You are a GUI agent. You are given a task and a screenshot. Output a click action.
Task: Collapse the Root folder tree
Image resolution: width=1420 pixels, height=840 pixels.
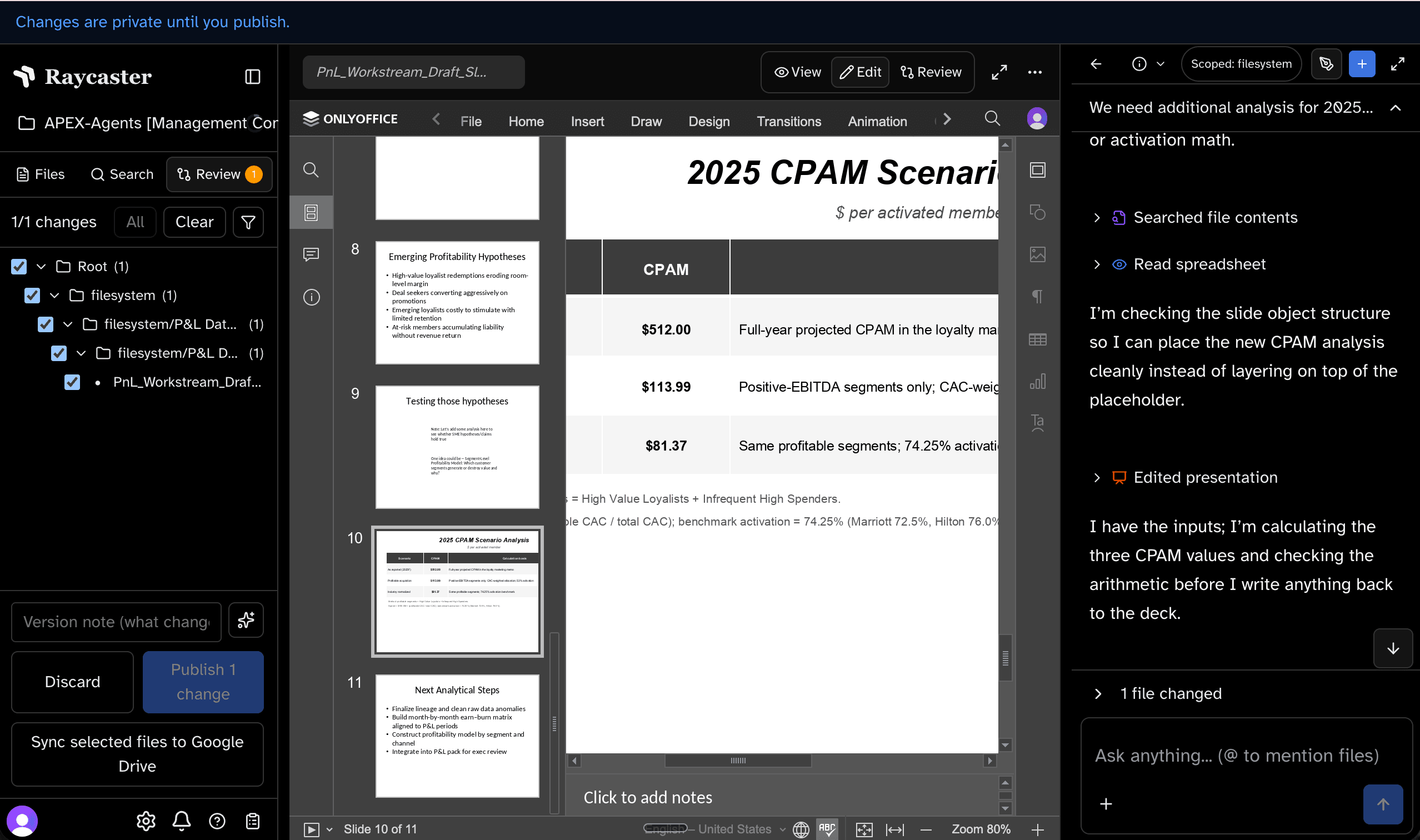click(x=41, y=266)
